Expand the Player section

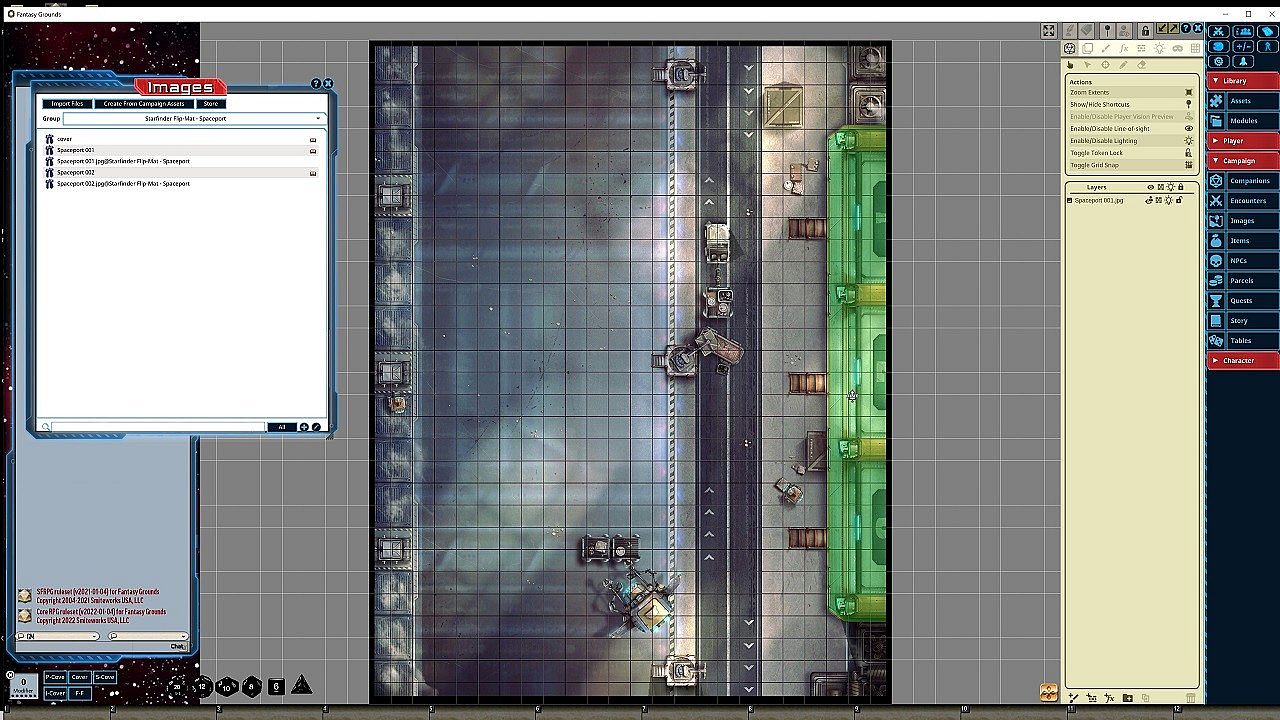click(x=1243, y=141)
